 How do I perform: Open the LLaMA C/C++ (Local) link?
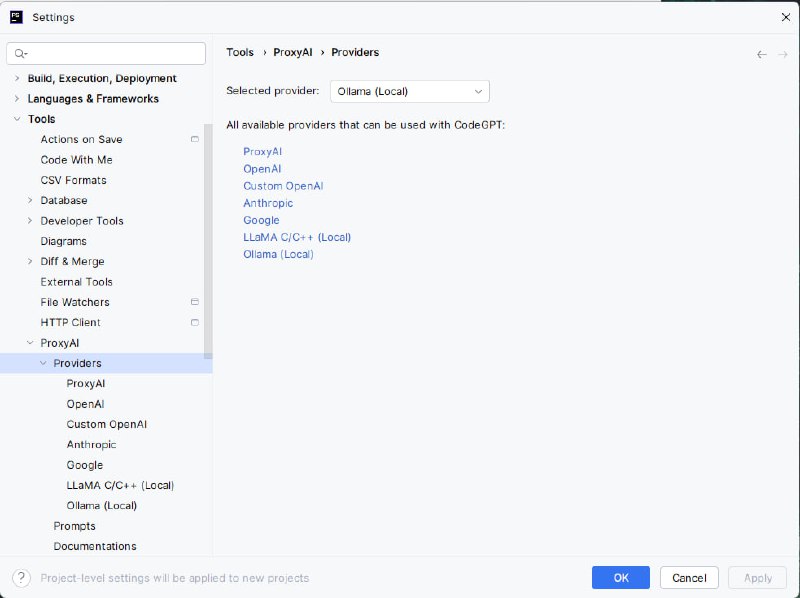[297, 237]
